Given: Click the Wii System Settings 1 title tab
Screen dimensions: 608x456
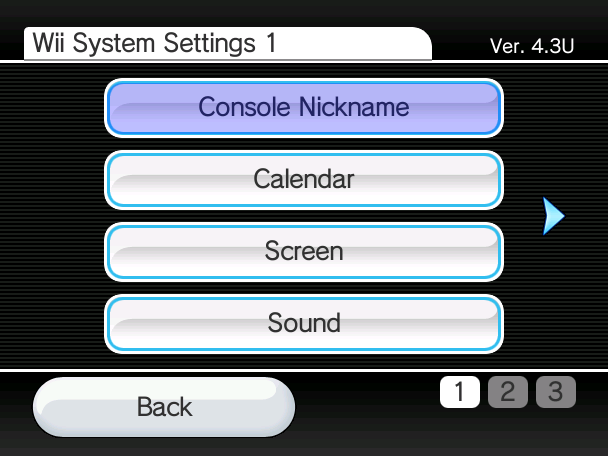Looking at the screenshot, I should (x=228, y=43).
